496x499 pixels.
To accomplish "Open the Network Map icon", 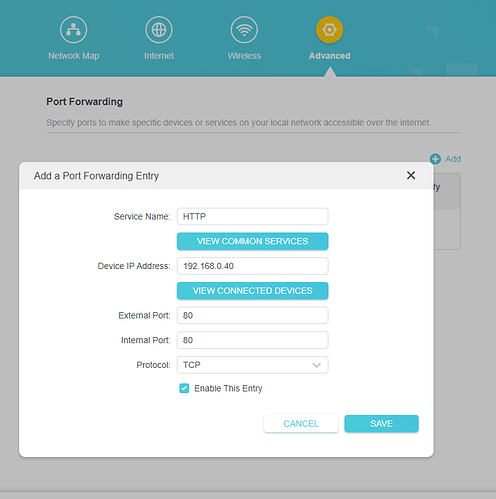I will (73, 30).
